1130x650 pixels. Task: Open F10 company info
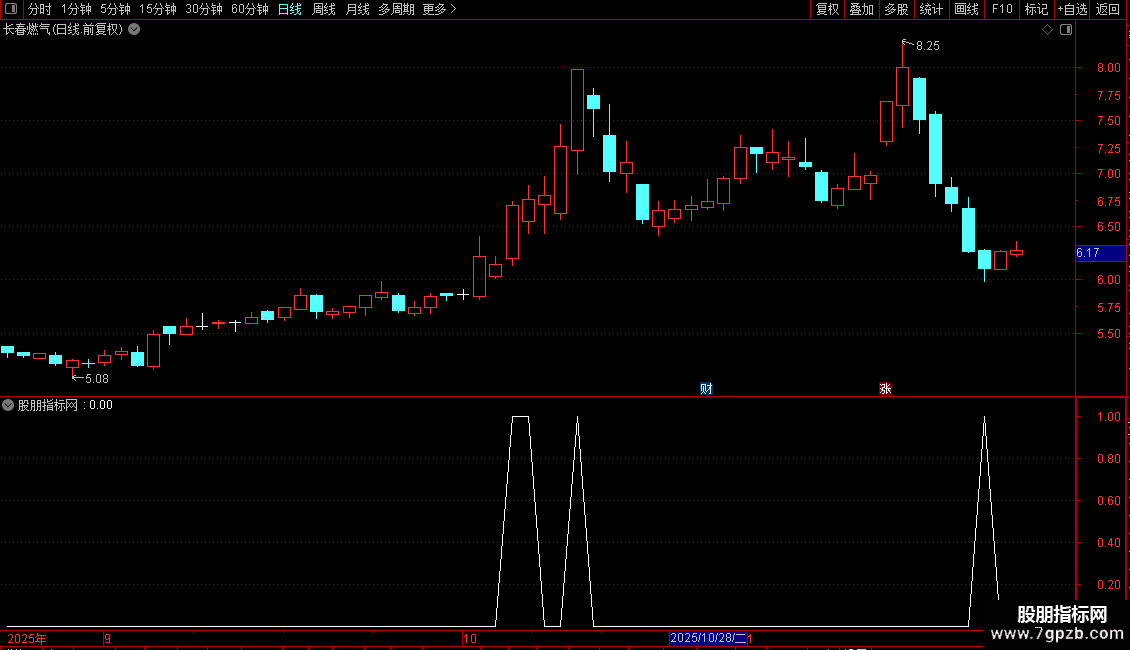[1002, 9]
